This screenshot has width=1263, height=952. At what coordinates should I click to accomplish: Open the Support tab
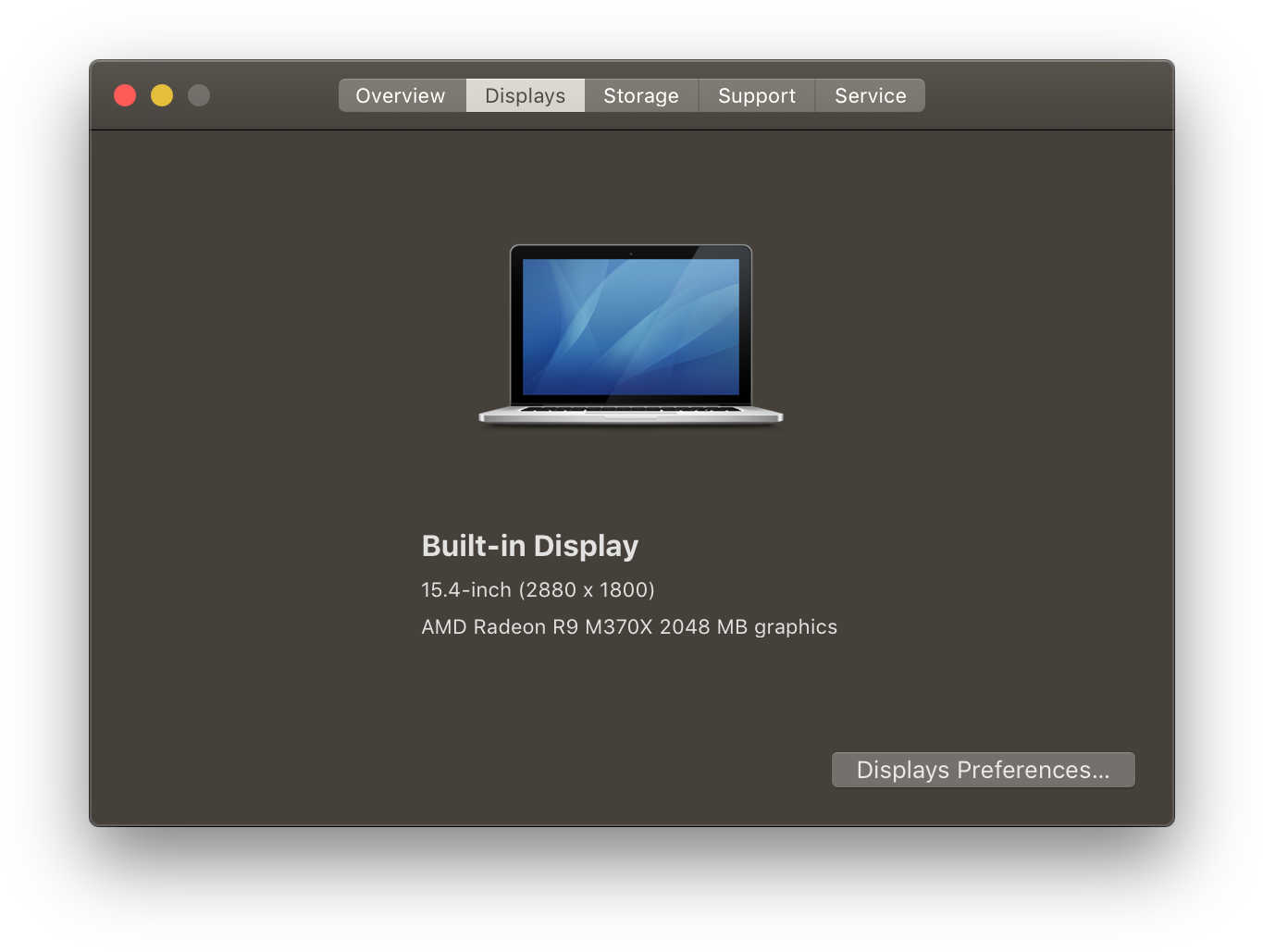coord(756,94)
